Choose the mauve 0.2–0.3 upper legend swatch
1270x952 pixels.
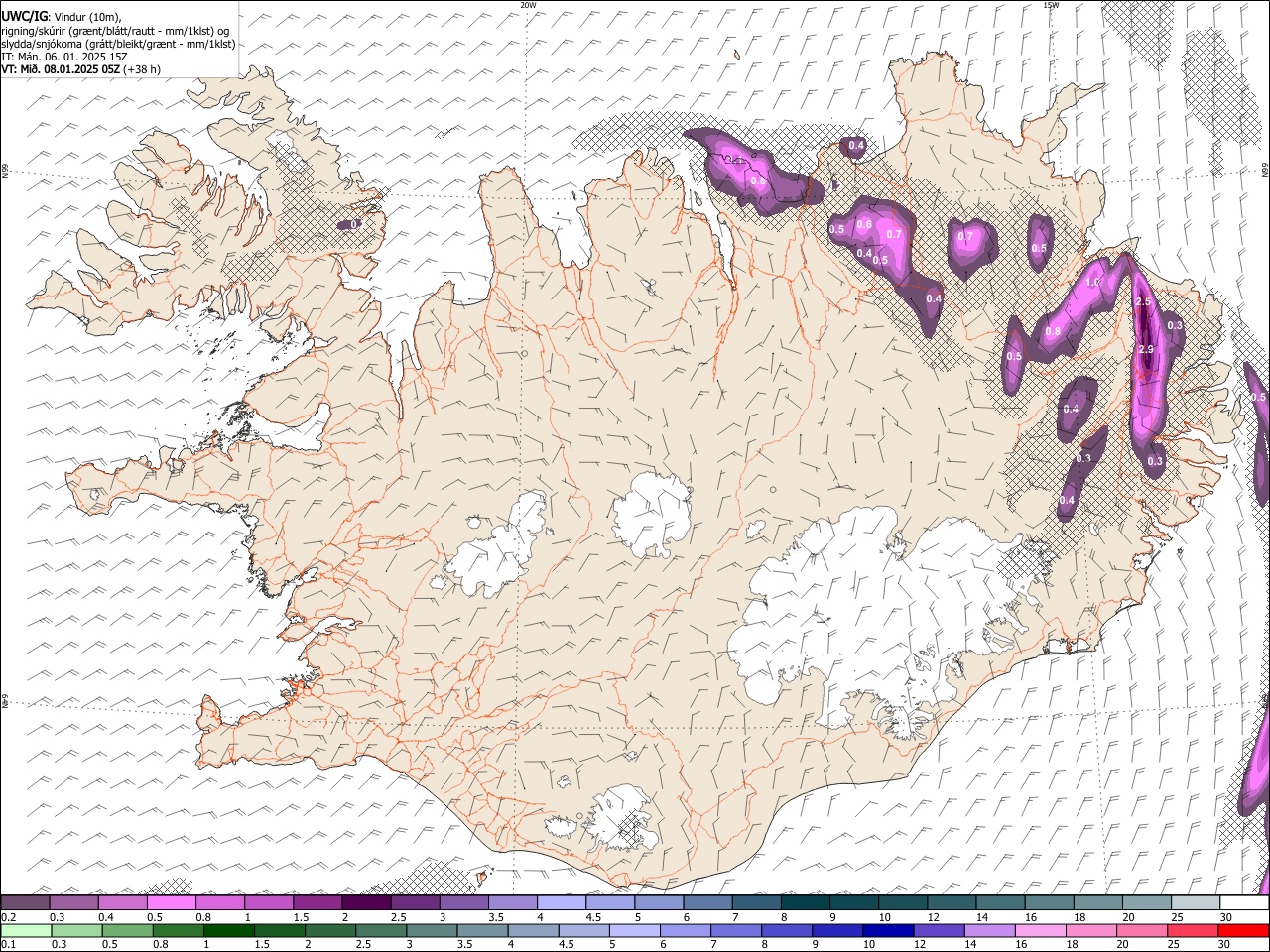click(25, 902)
